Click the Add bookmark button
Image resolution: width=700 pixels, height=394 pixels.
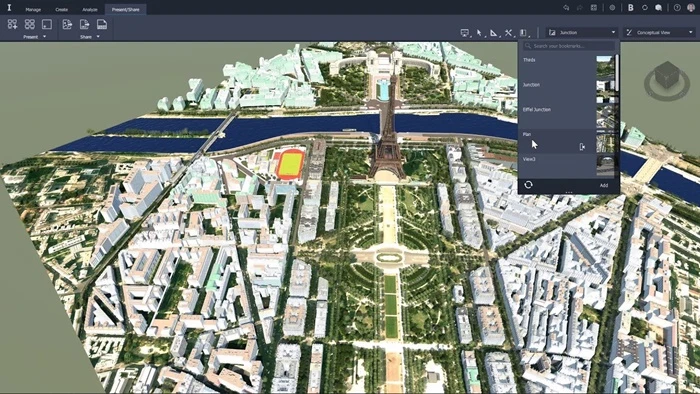coord(604,185)
